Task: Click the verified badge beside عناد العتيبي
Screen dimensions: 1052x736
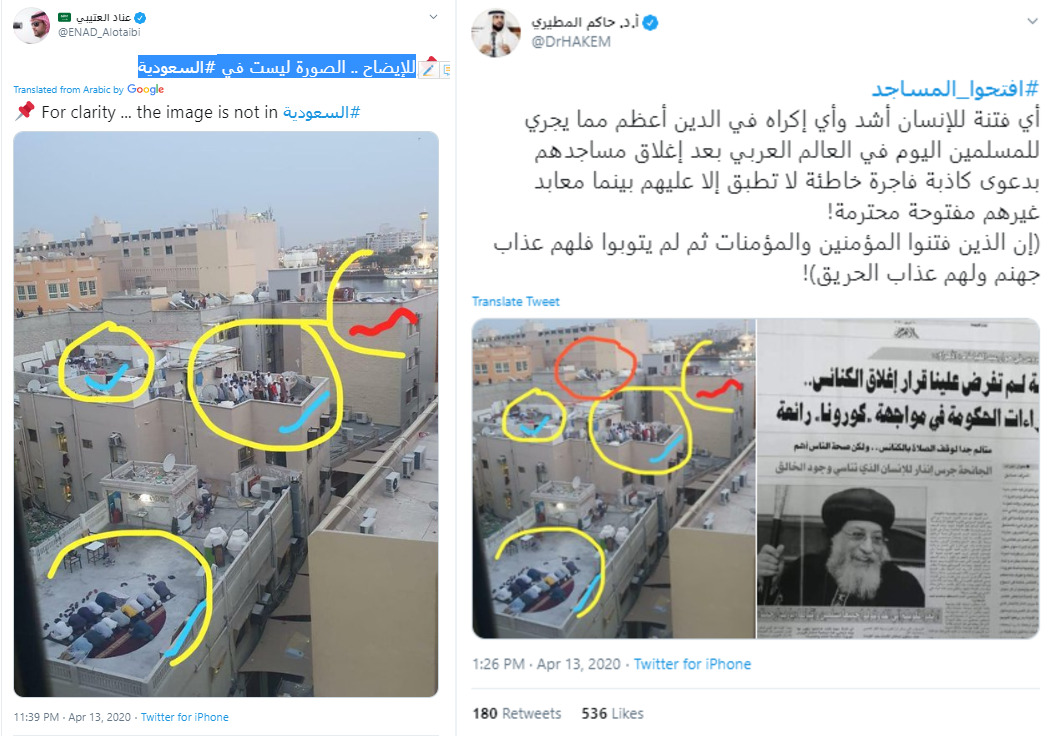Action: pos(140,18)
